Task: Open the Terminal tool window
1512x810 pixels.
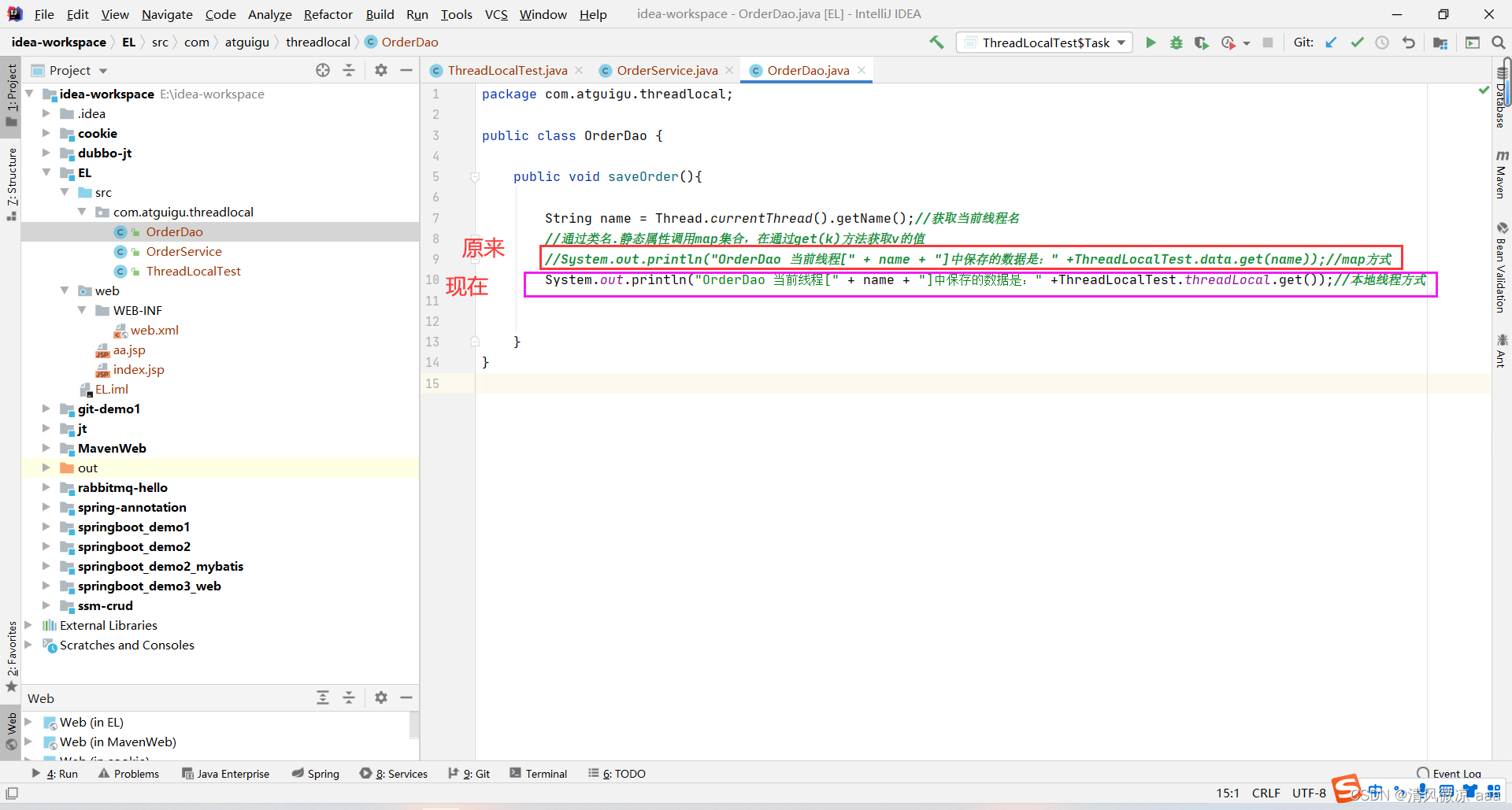Action: 539,774
